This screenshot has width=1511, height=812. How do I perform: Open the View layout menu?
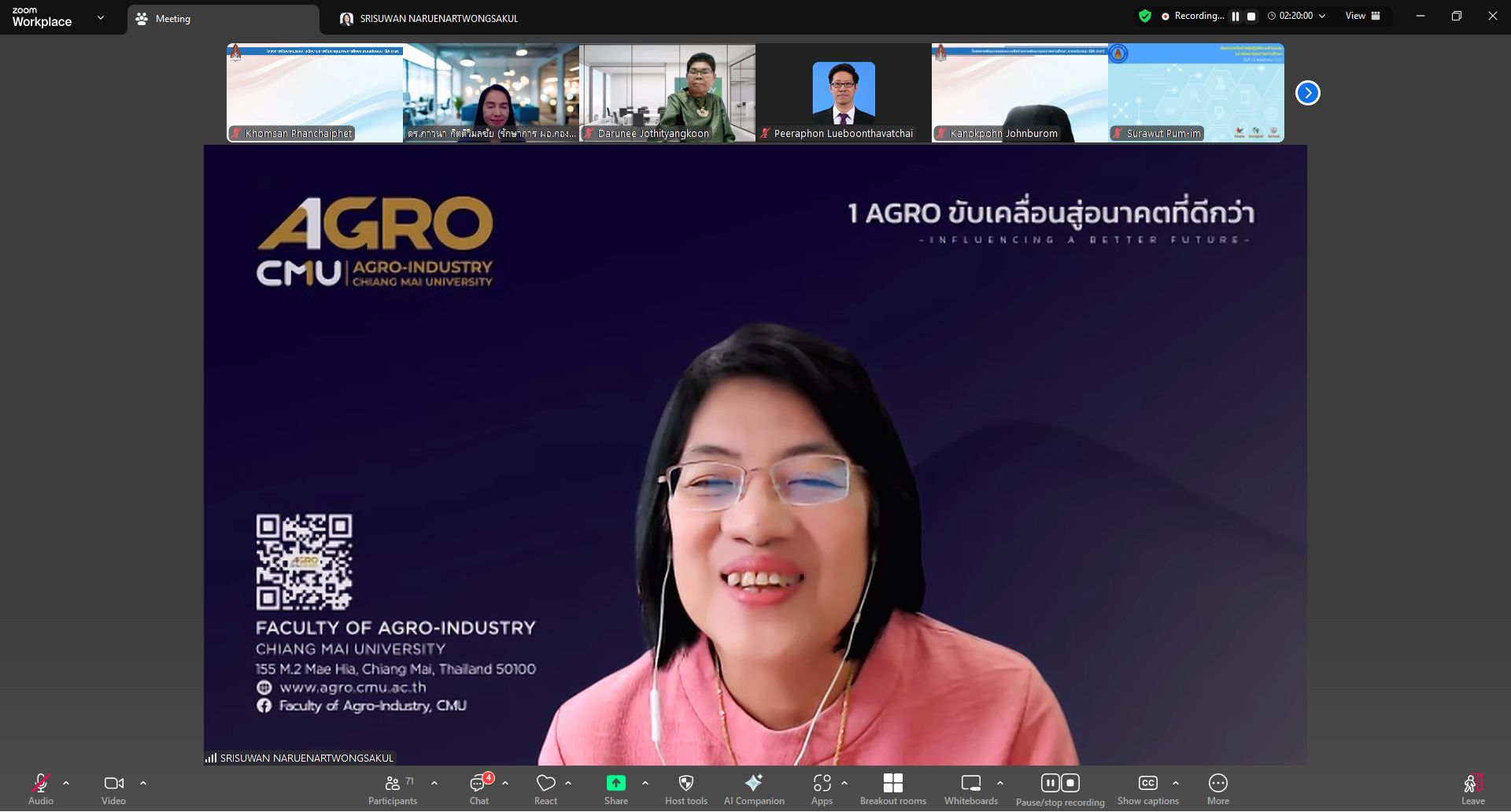tap(1363, 16)
